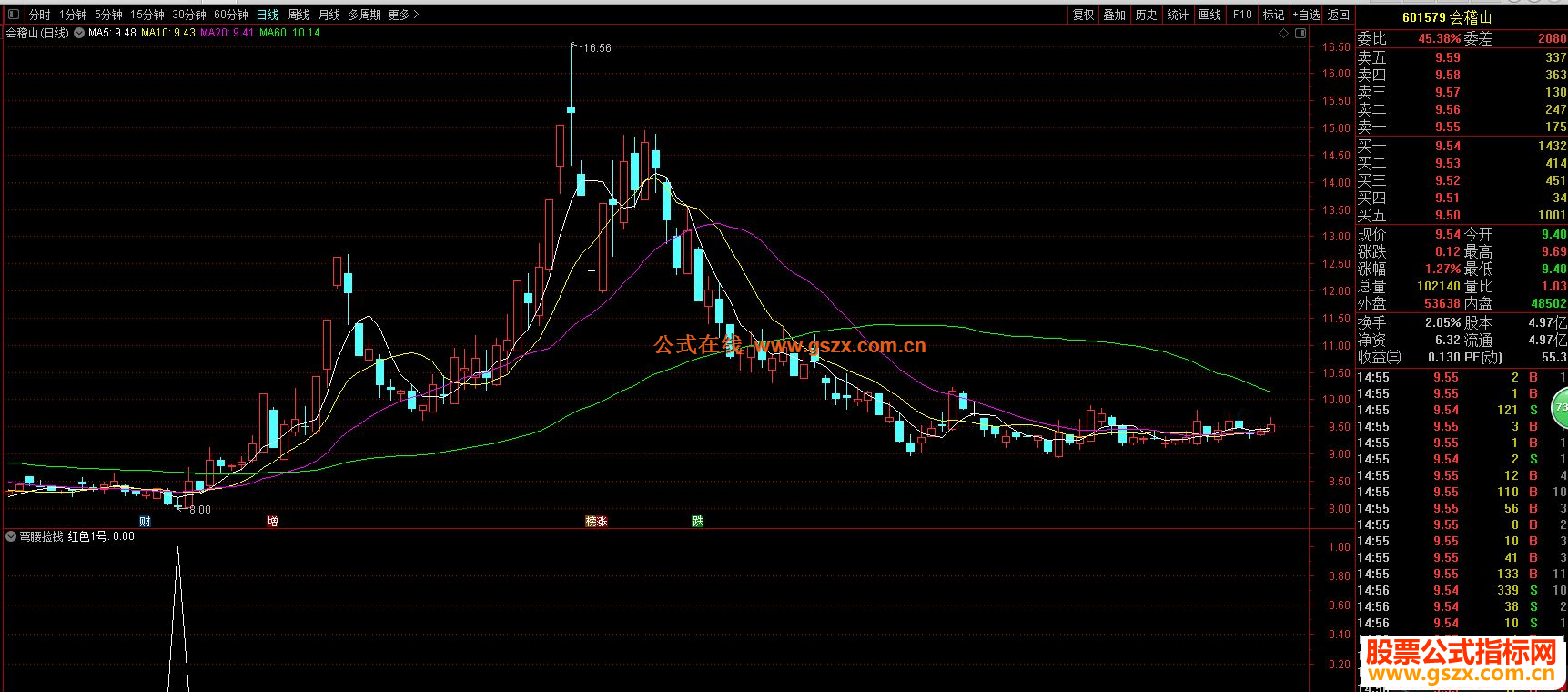Viewport: 1568px width, 692px height.
Task: Click the 14:55 trade with volume 121
Action: tap(1462, 410)
